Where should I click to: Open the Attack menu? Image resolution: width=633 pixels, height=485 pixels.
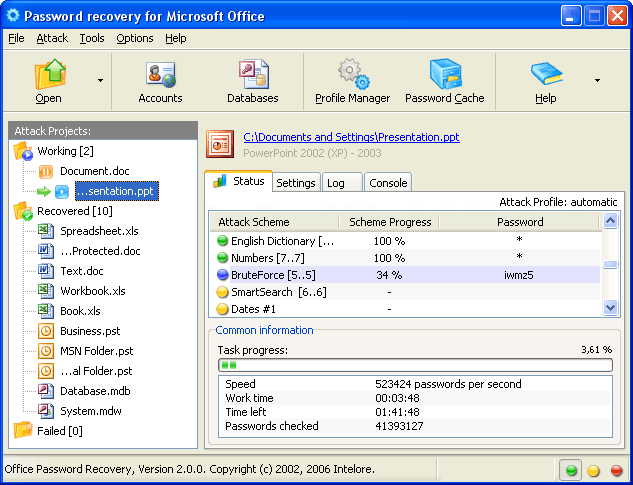(x=52, y=38)
